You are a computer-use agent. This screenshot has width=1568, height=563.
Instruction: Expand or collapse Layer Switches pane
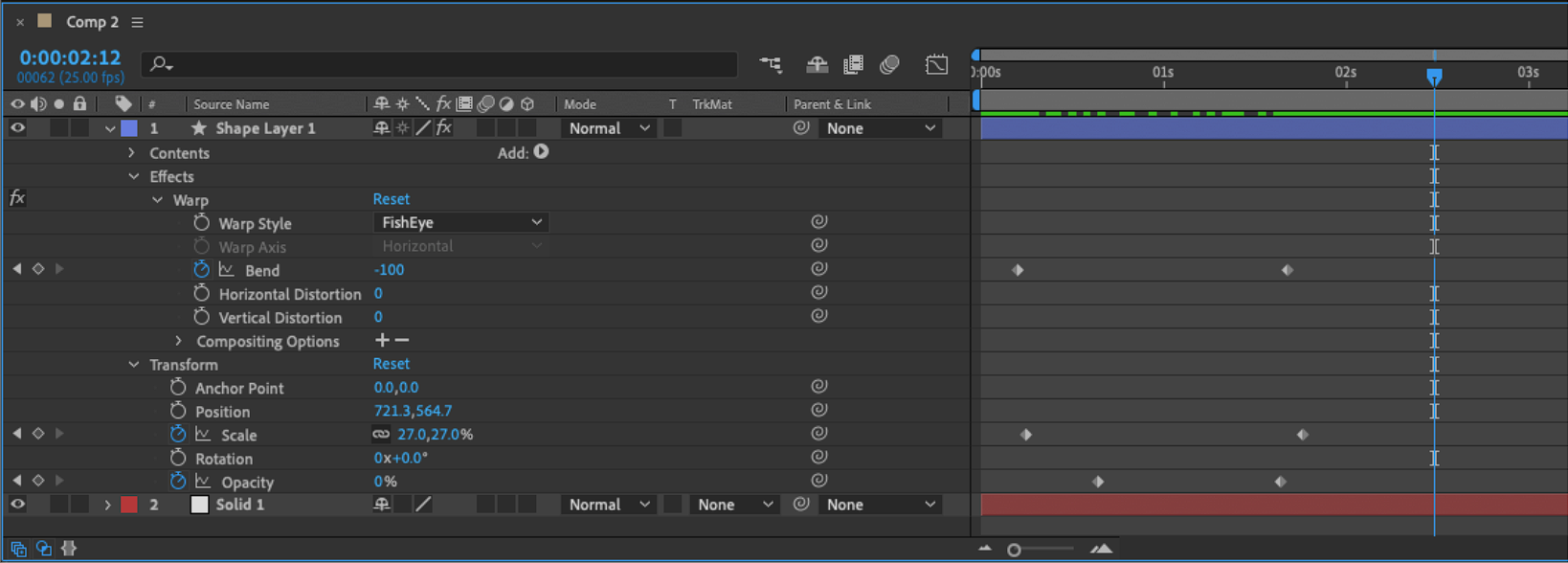pyautogui.click(x=18, y=549)
